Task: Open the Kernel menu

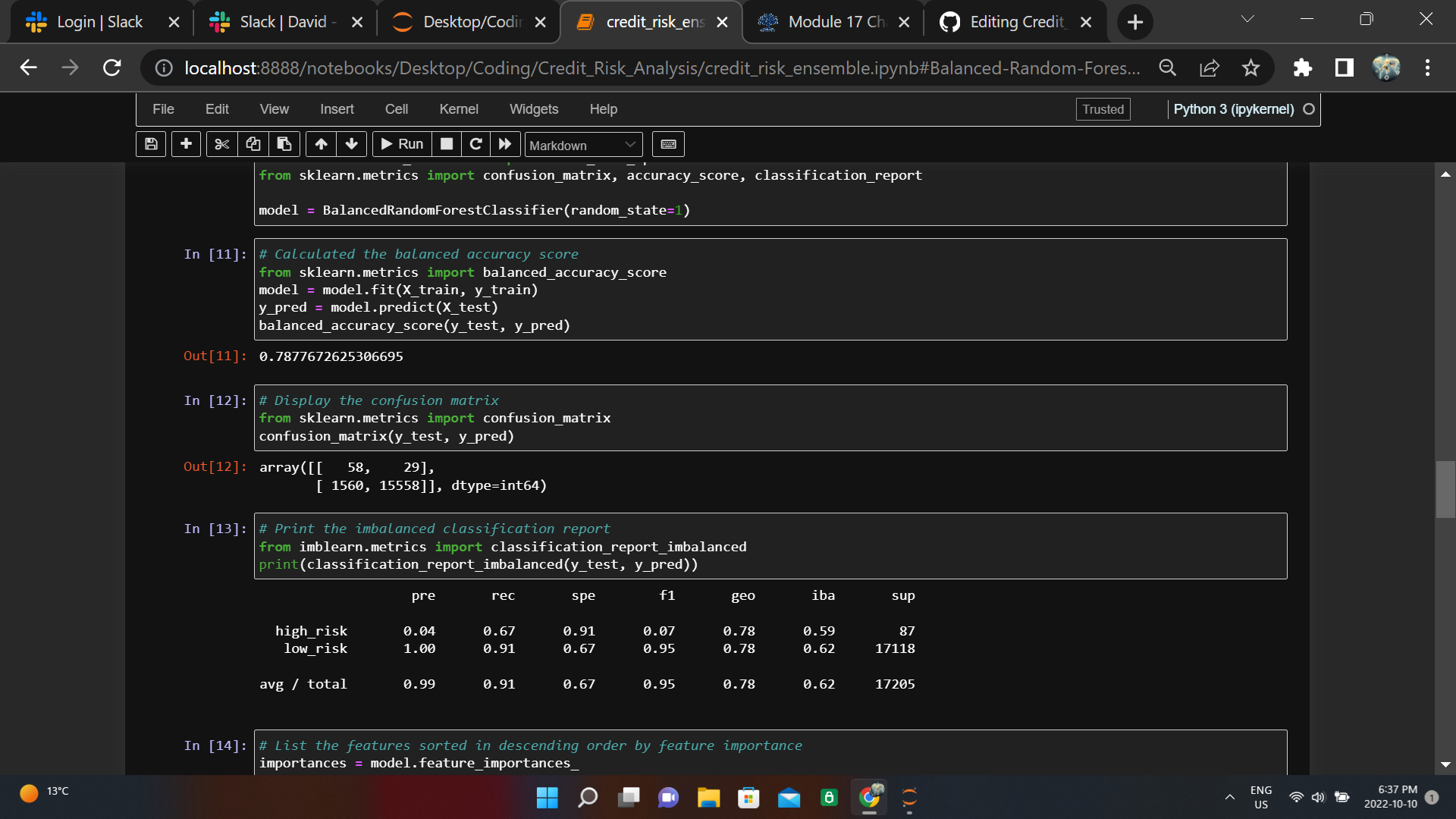Action: click(459, 109)
